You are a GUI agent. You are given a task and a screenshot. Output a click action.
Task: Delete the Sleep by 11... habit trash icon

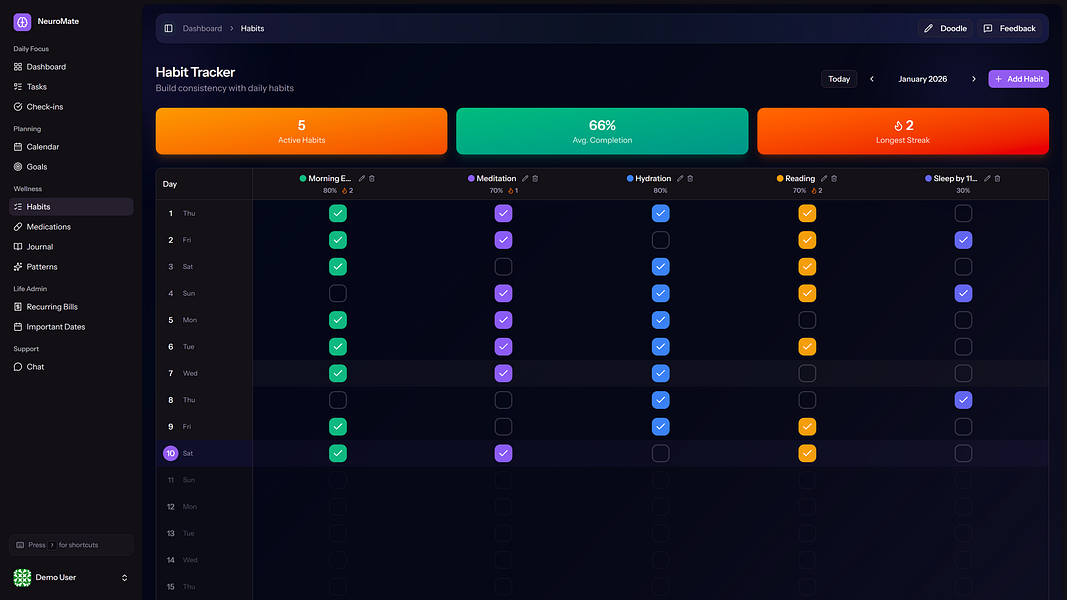998,178
